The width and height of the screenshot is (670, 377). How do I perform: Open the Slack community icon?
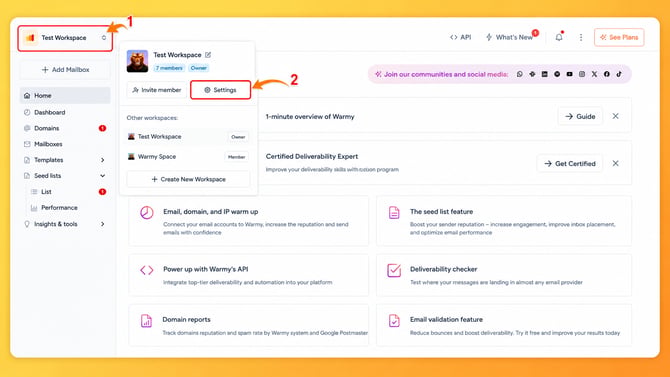[532, 74]
